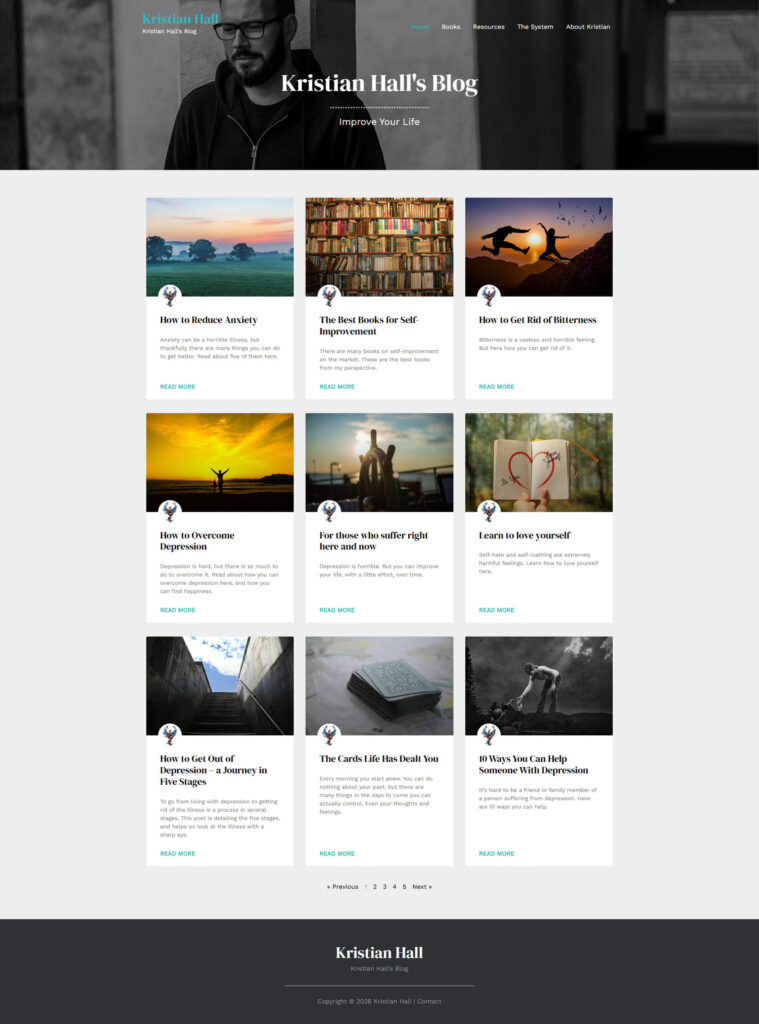
Task: Click author avatar on Best Books for Self-Improvement card
Action: point(329,296)
